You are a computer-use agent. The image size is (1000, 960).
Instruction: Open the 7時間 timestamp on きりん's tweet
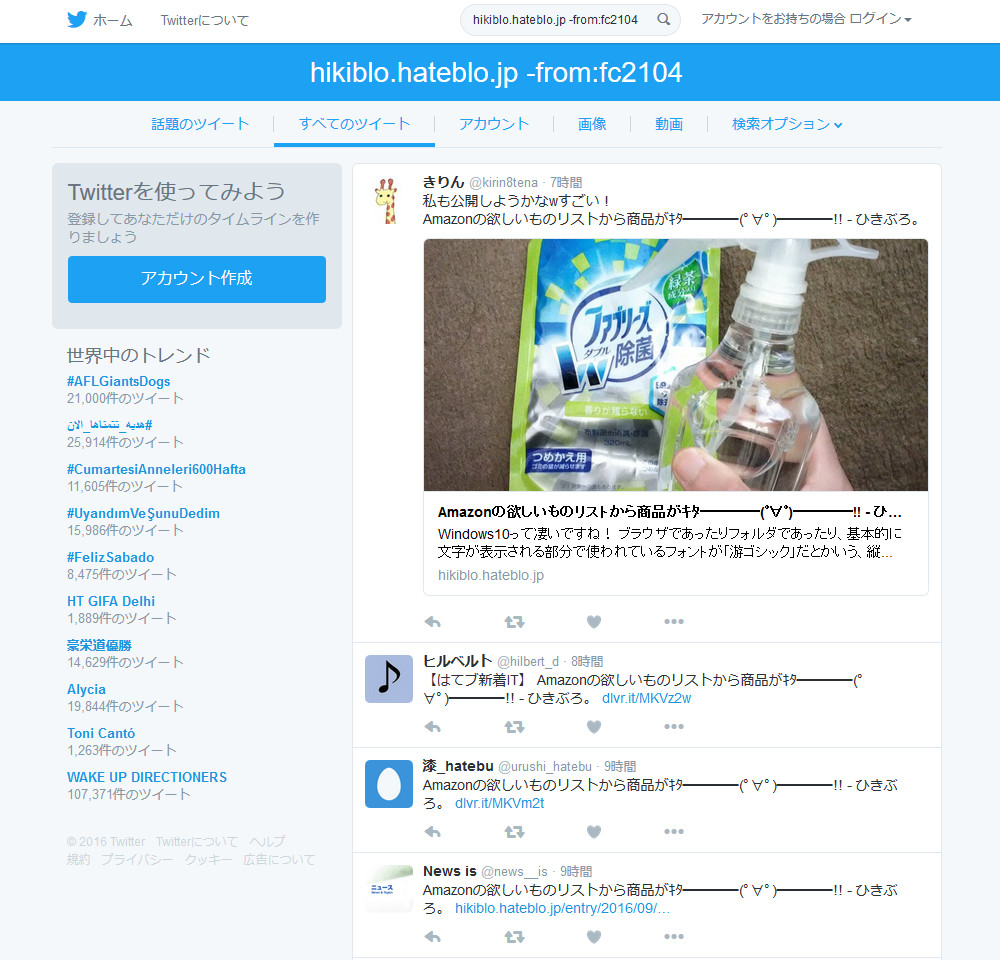point(566,183)
